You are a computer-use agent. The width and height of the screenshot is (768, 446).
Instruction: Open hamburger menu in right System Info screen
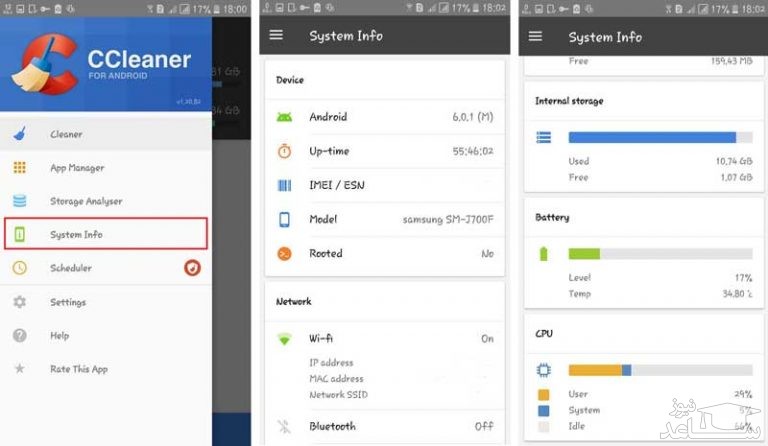tap(536, 37)
